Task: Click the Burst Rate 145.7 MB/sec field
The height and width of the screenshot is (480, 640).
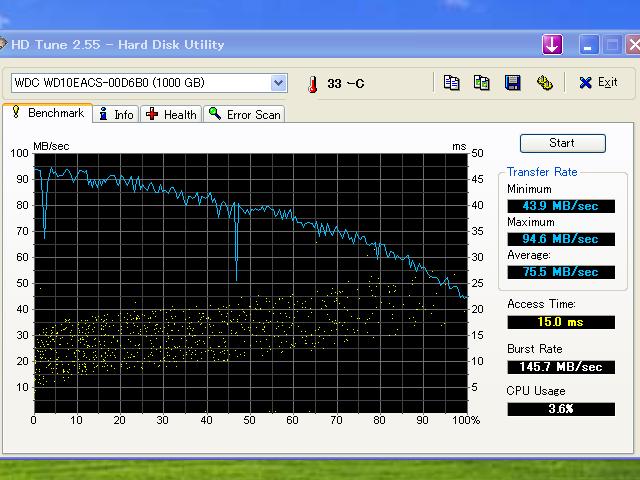Action: tap(561, 367)
